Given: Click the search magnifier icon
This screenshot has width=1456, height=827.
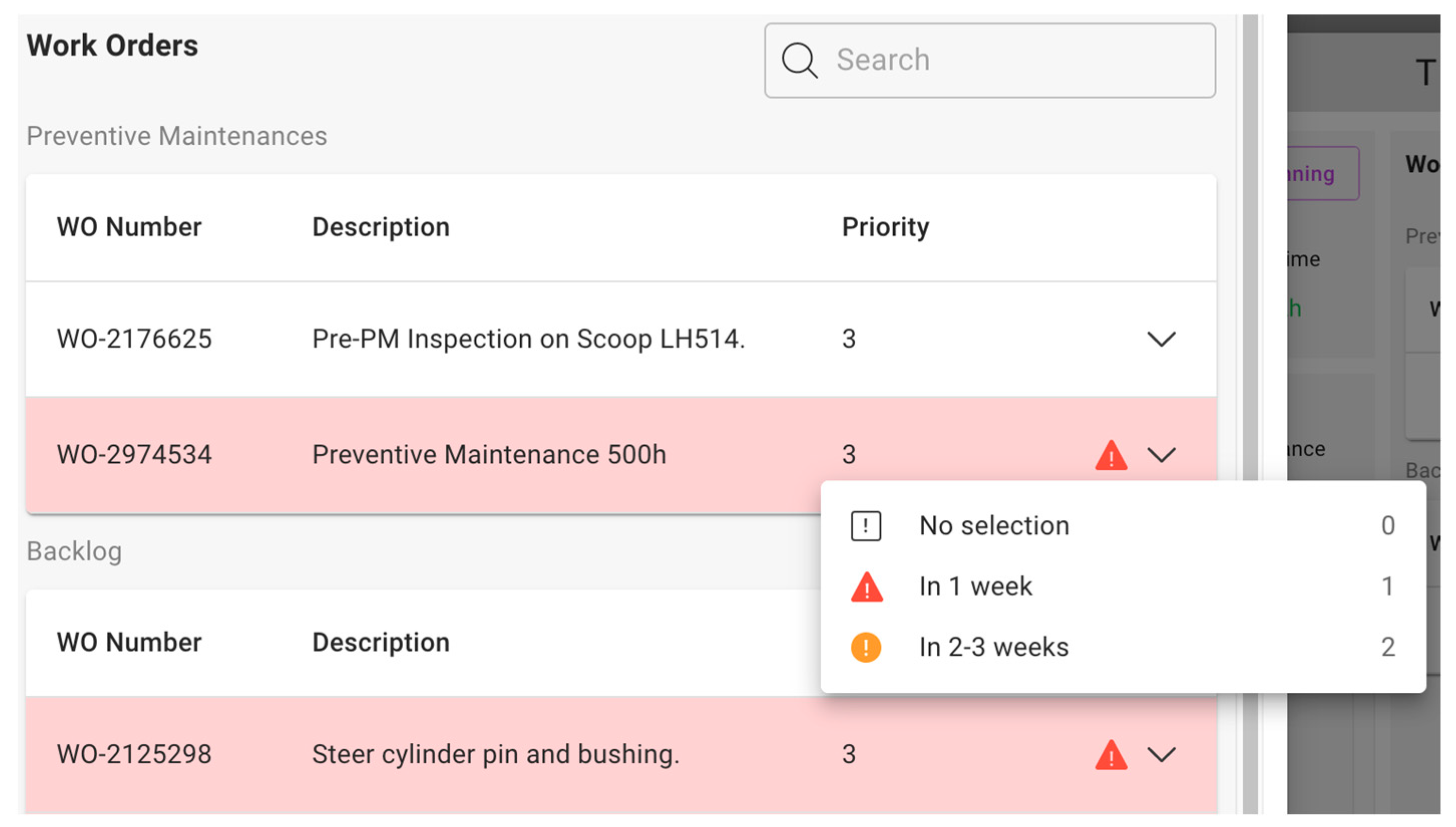Looking at the screenshot, I should (x=799, y=60).
